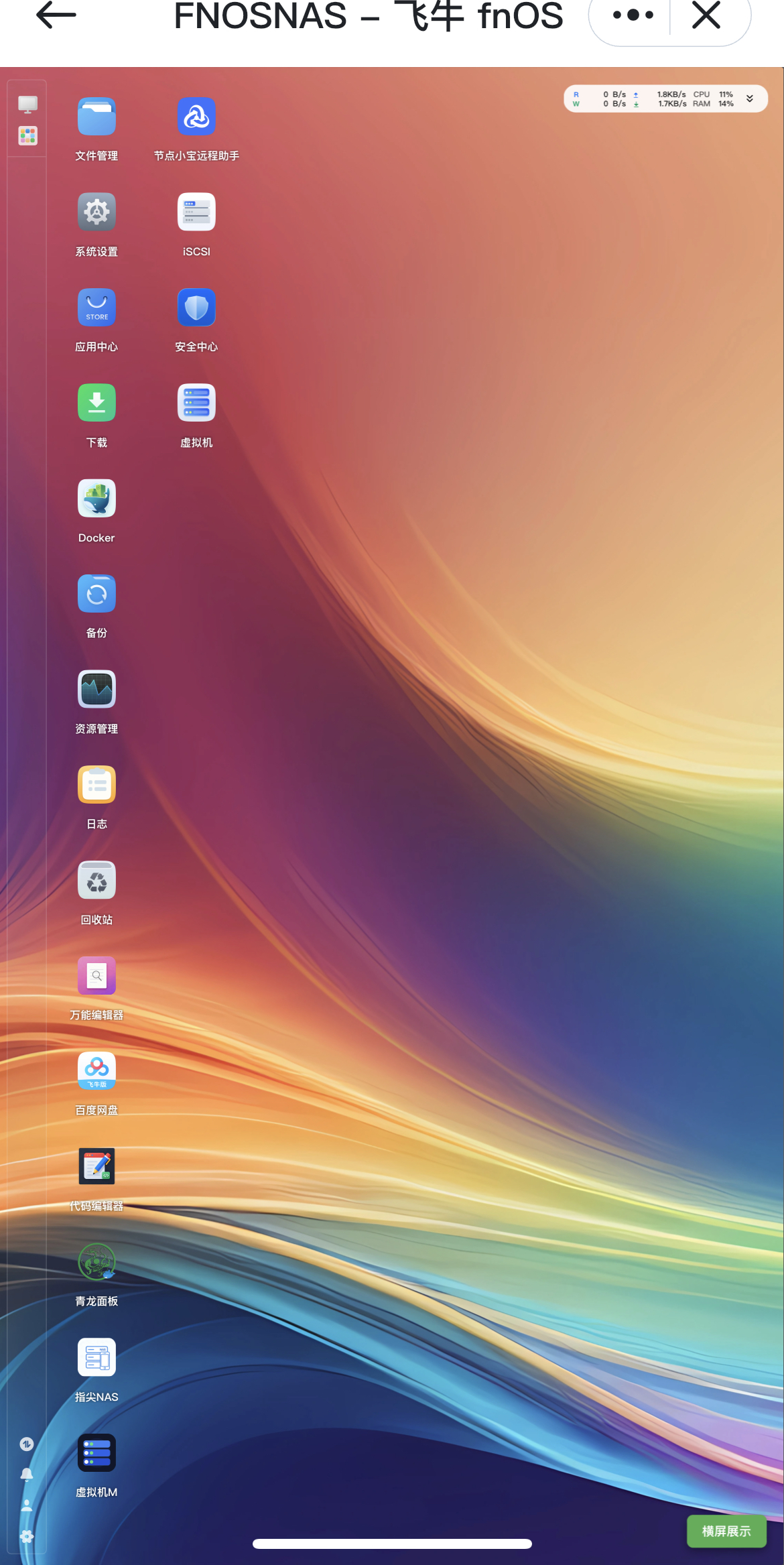This screenshot has width=784, height=1565.
Task: Click the desktop monitor icon in sidebar
Action: [x=27, y=105]
